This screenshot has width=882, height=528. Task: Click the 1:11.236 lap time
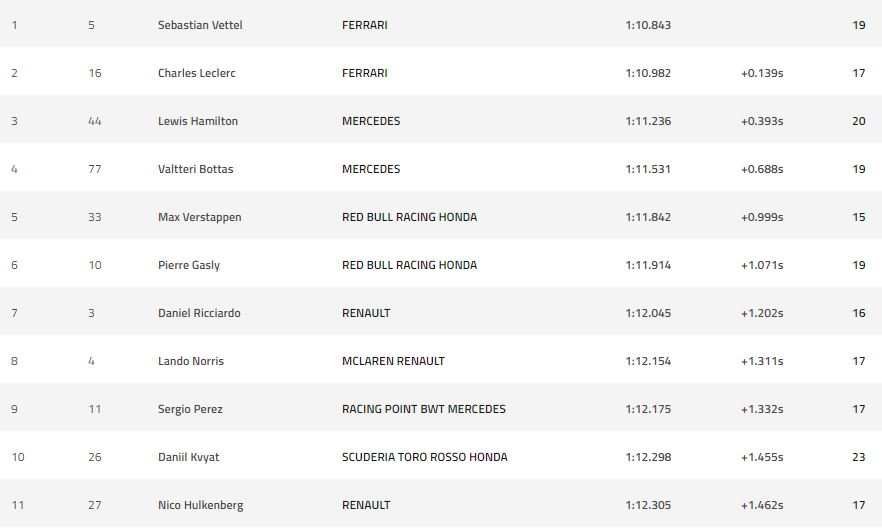pos(648,121)
